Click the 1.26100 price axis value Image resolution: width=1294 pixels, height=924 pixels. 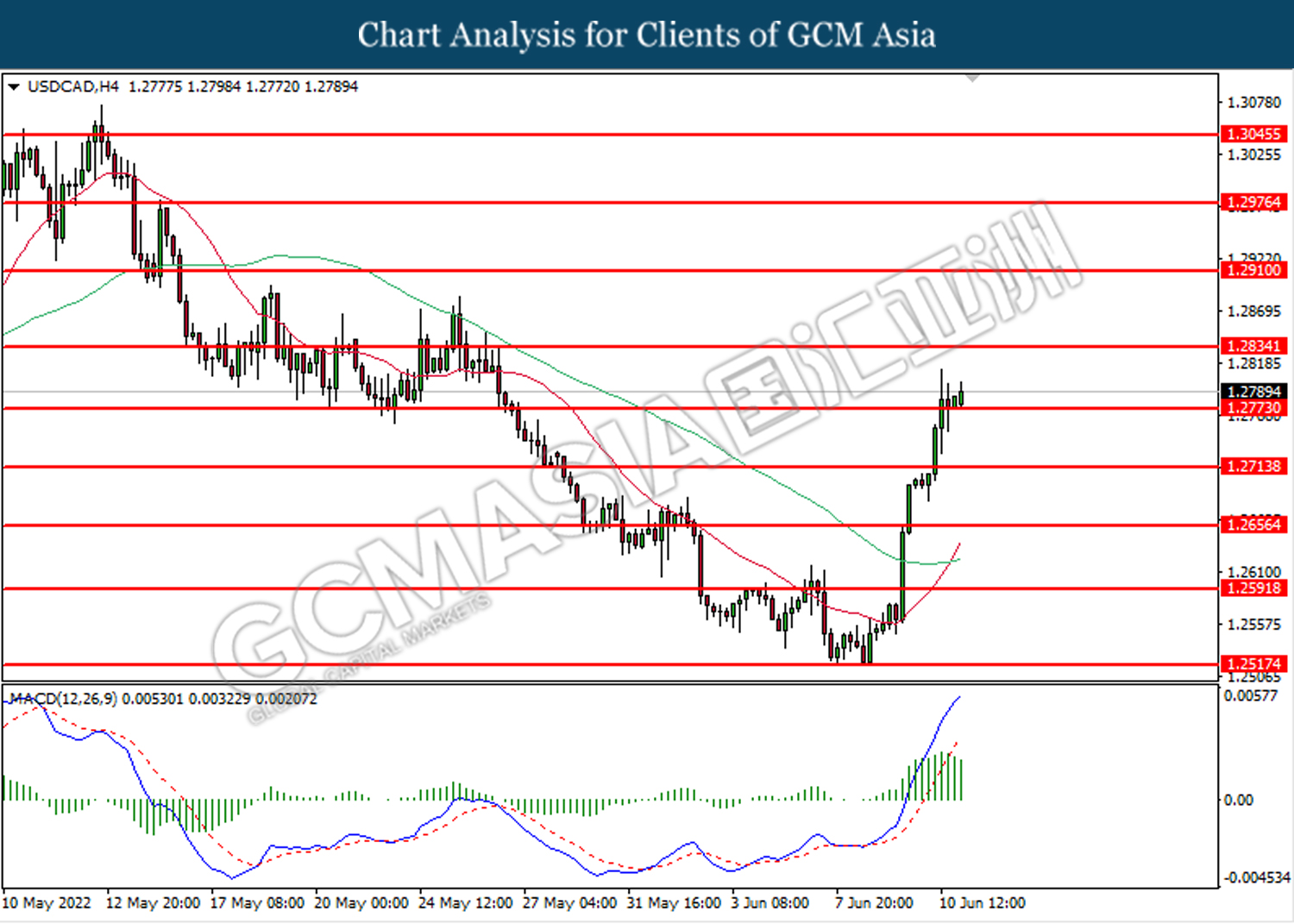point(1254,572)
